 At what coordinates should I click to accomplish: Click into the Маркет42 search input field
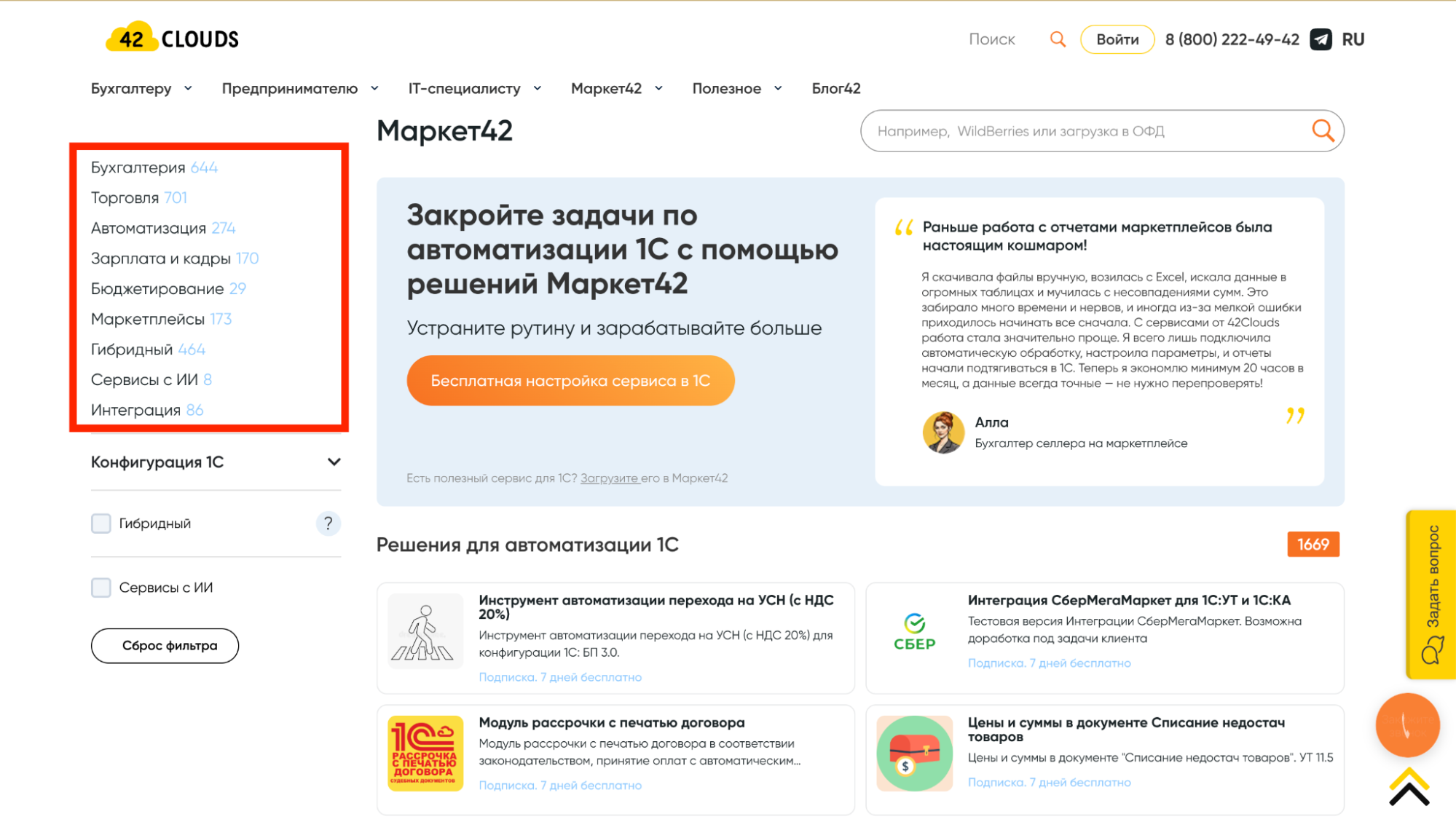coord(1078,131)
